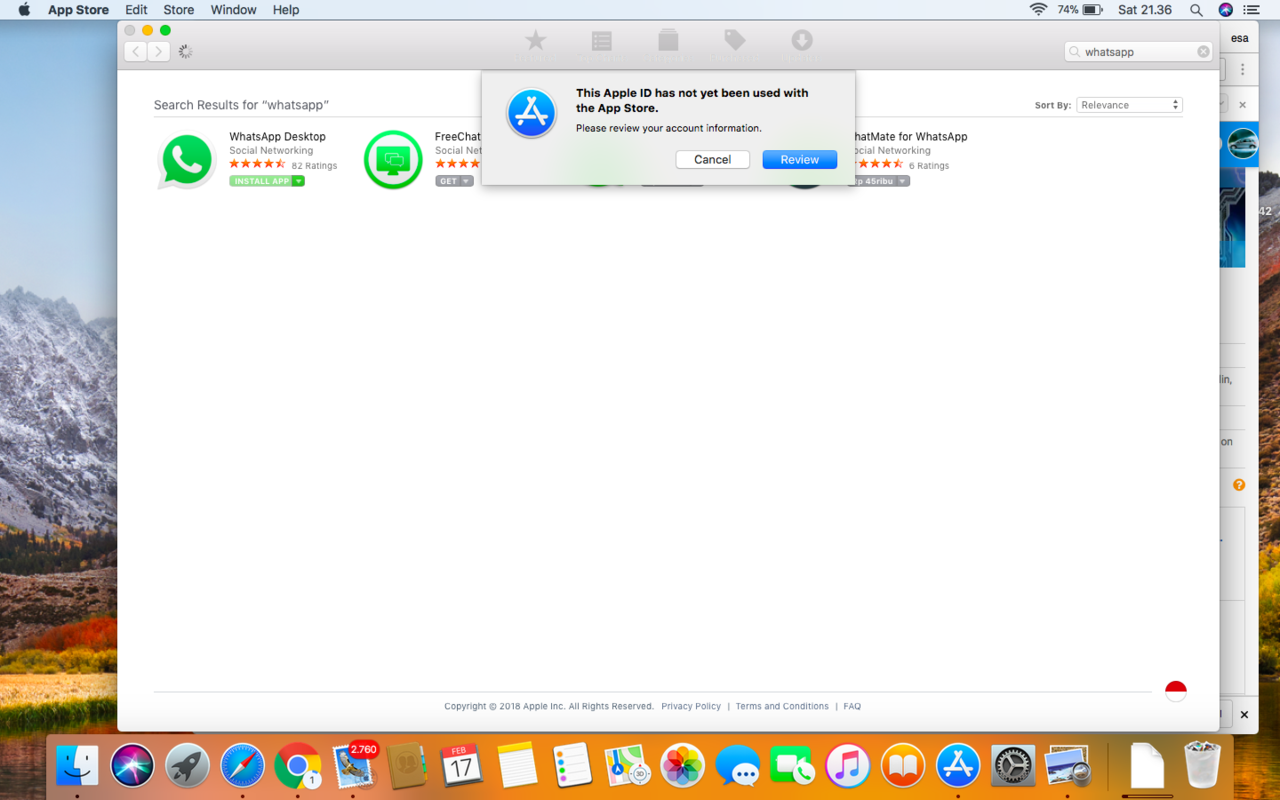Image resolution: width=1280 pixels, height=800 pixels.
Task: Click the Wi-Fi status icon
Action: tap(1038, 10)
